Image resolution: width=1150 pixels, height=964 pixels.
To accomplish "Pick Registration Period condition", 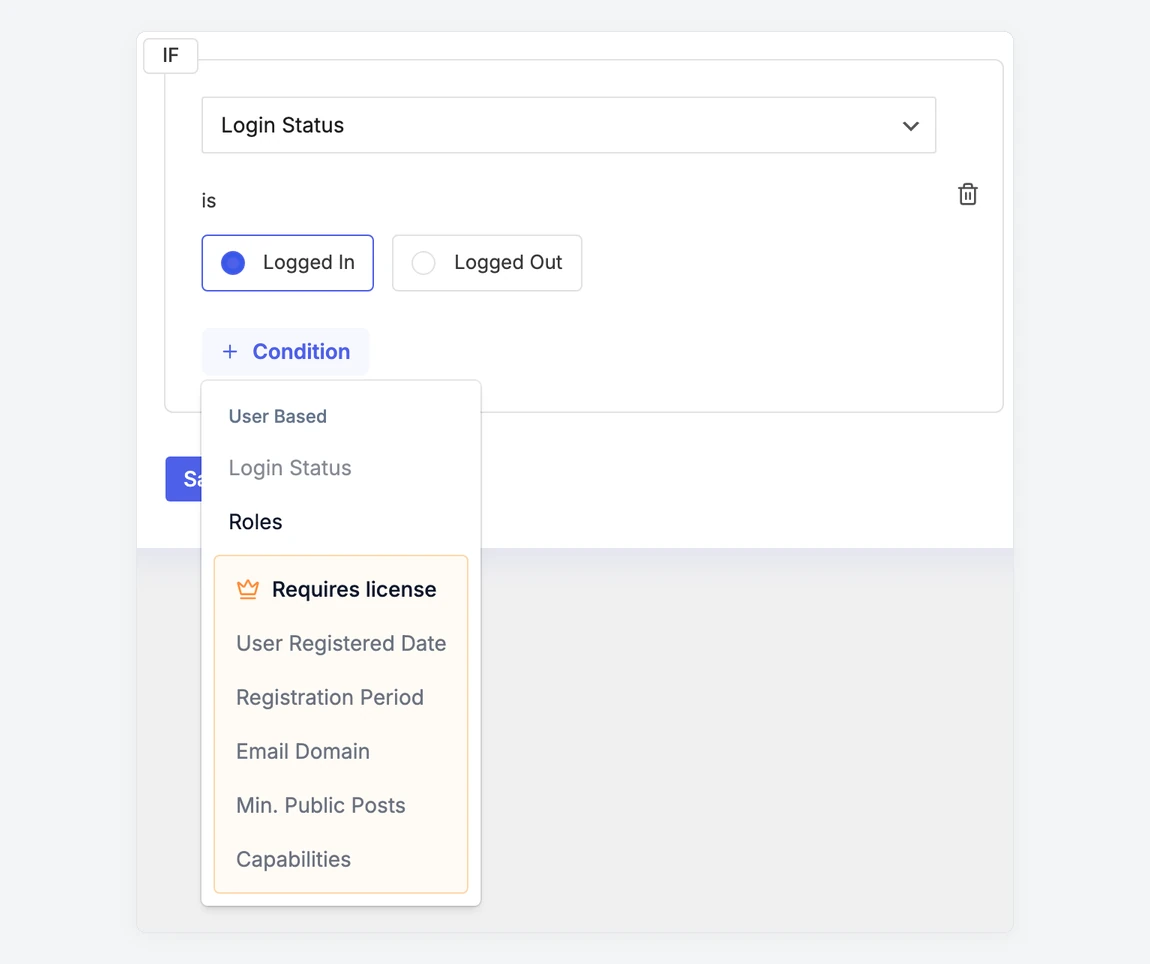I will click(330, 697).
